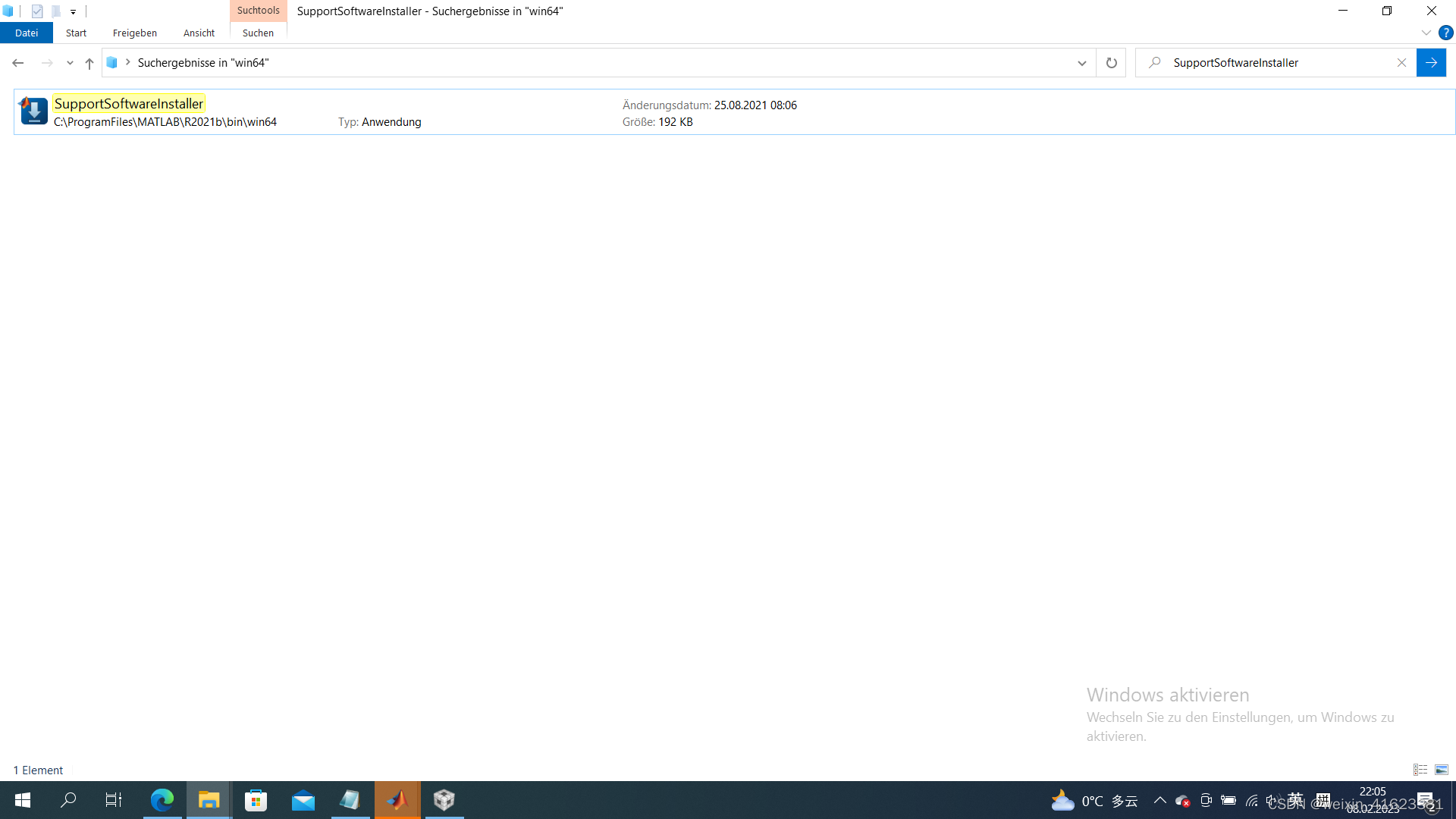Open the Microsoft Store app

pos(256,800)
